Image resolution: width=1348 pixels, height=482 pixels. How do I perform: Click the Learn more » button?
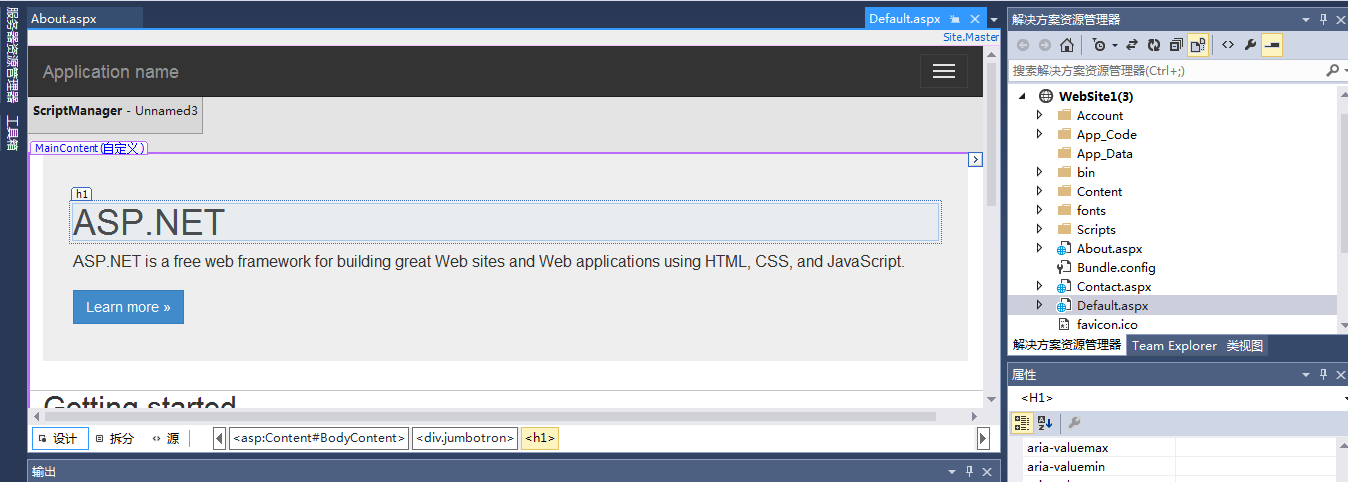pyautogui.click(x=128, y=307)
